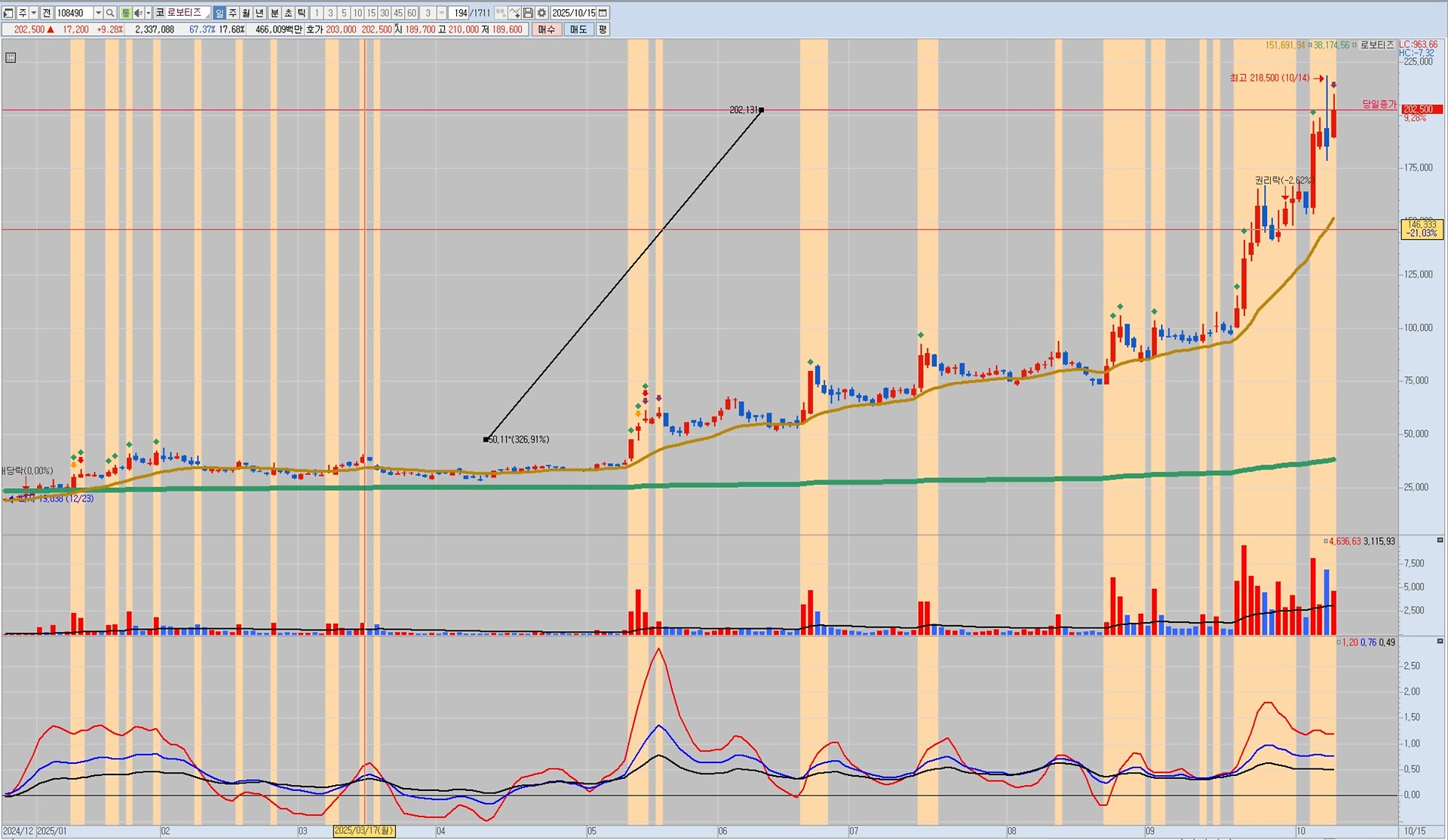Select the 틱 tick chart tab
1448x840 pixels.
click(x=301, y=13)
